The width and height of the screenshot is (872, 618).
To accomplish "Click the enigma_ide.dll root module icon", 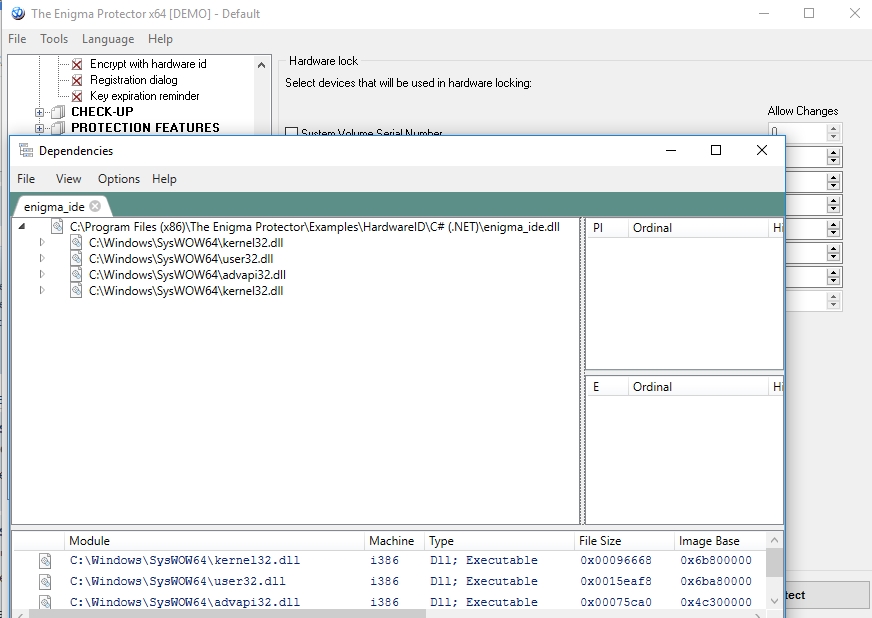I will pyautogui.click(x=57, y=226).
